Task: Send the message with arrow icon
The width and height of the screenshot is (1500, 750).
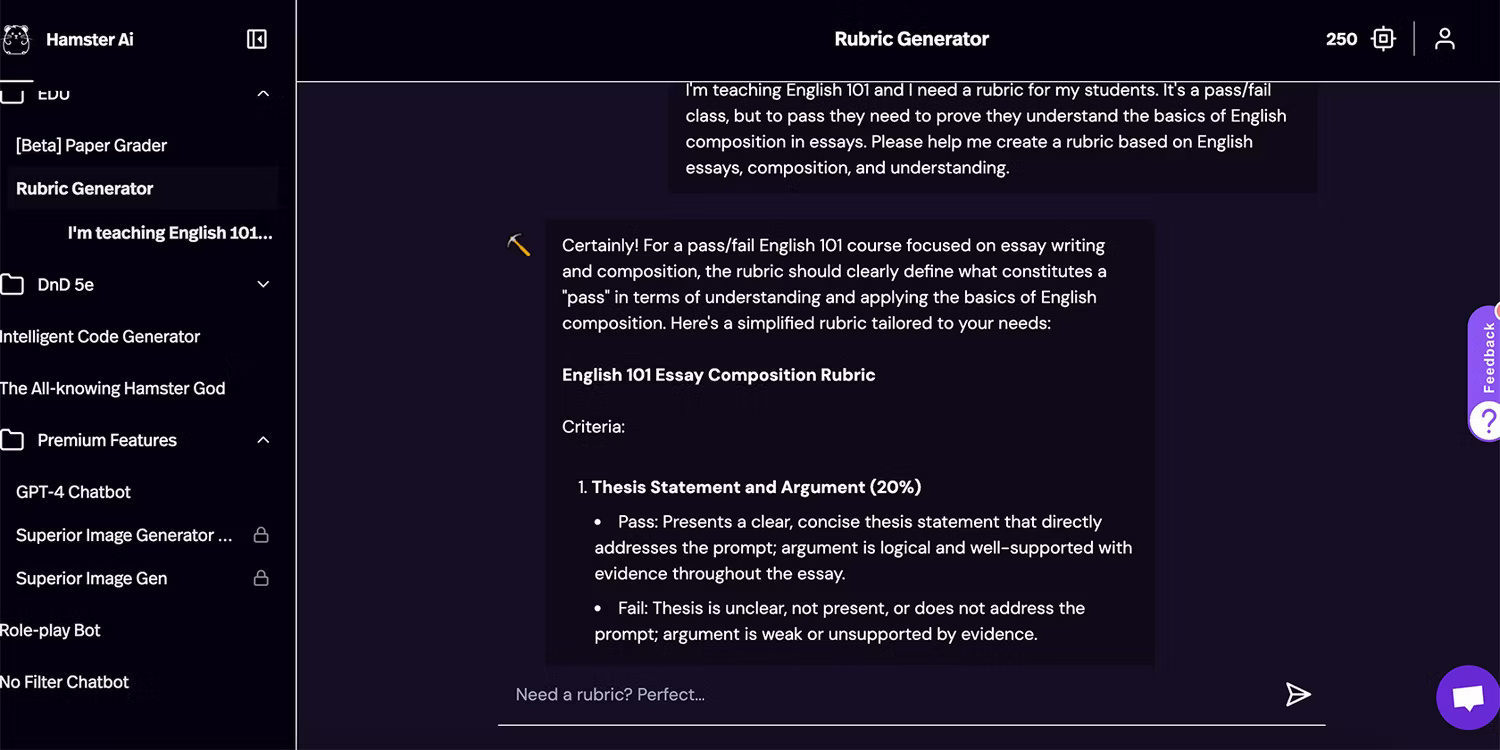Action: point(1298,694)
